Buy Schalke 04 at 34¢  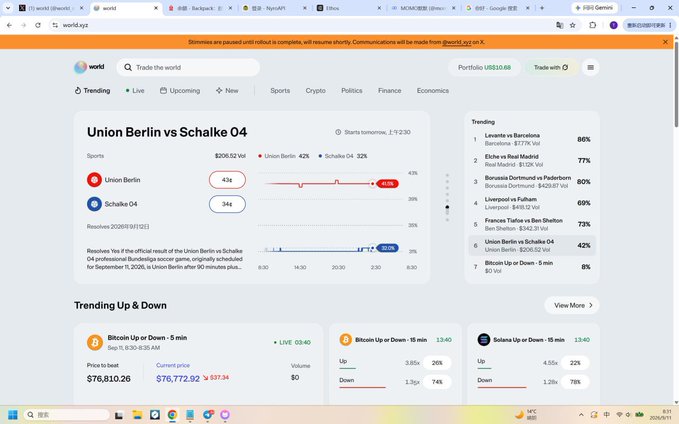tap(227, 204)
